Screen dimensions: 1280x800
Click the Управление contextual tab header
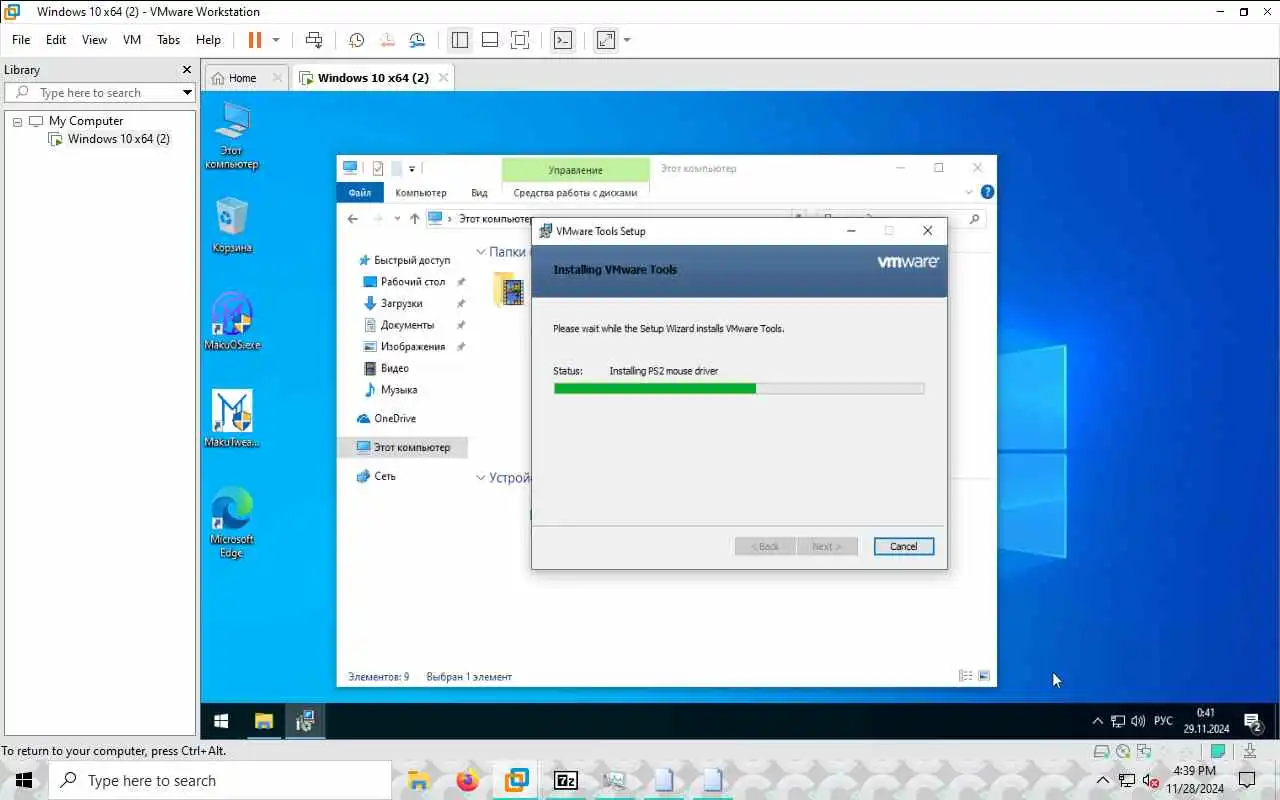(x=575, y=170)
